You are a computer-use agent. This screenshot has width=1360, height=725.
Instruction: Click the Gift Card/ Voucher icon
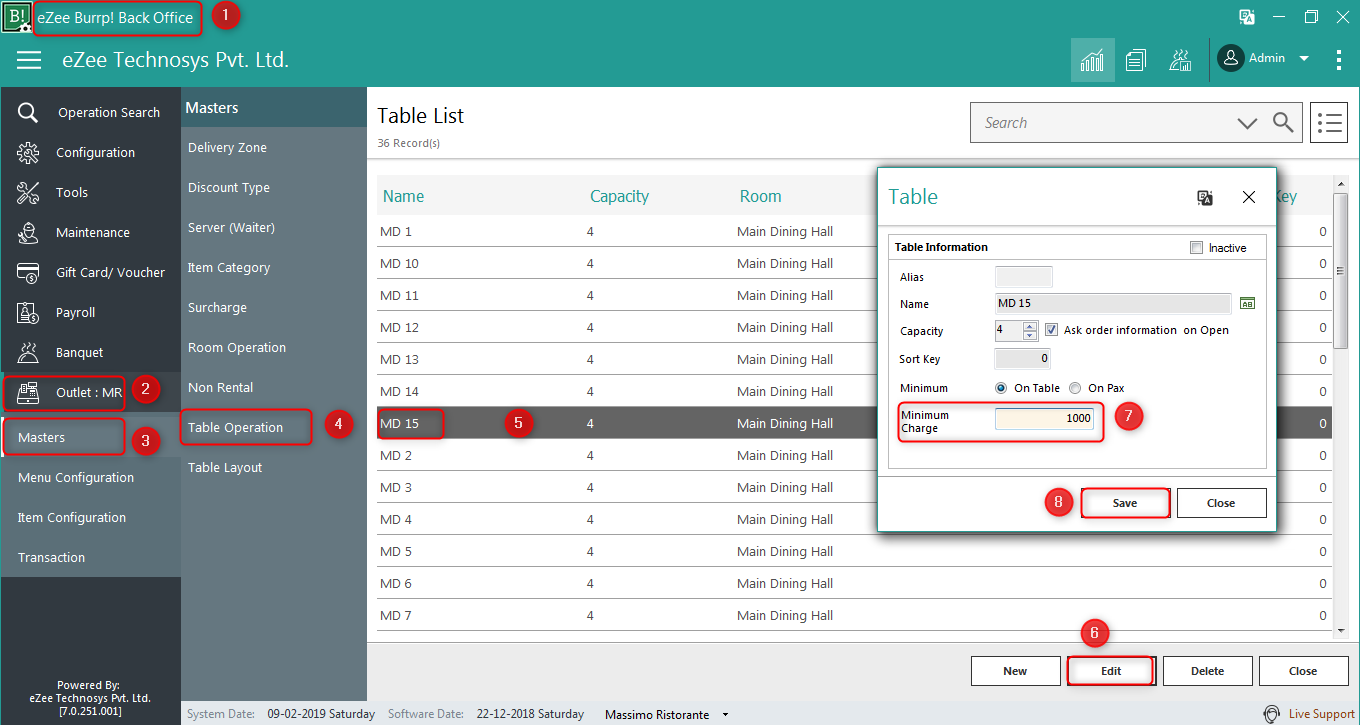28,272
